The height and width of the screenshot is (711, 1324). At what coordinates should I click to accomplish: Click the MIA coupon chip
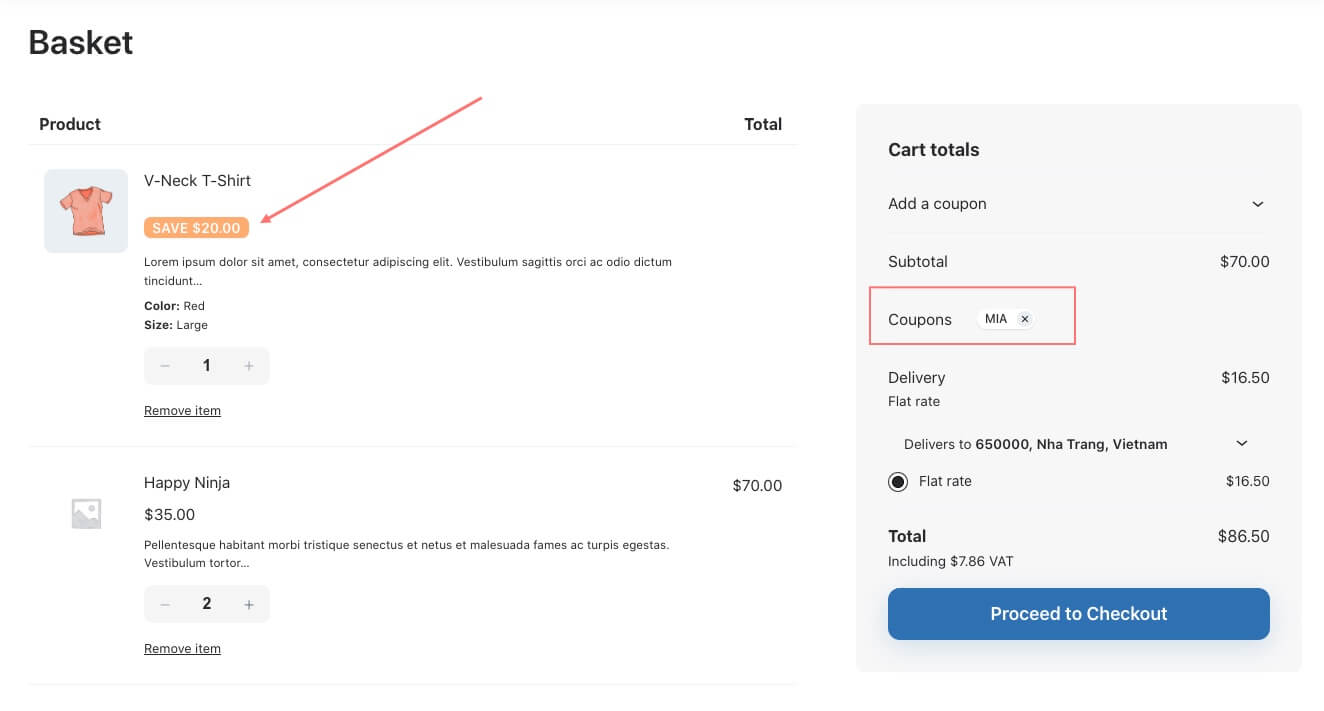(996, 319)
